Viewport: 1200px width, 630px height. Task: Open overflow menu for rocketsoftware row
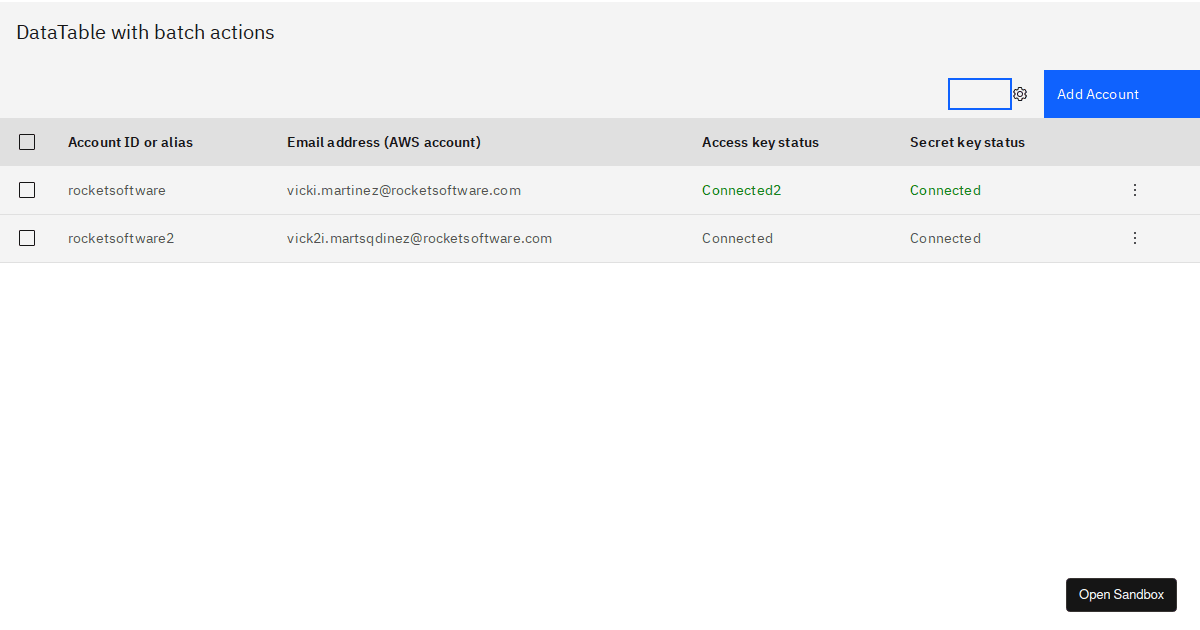(1134, 190)
